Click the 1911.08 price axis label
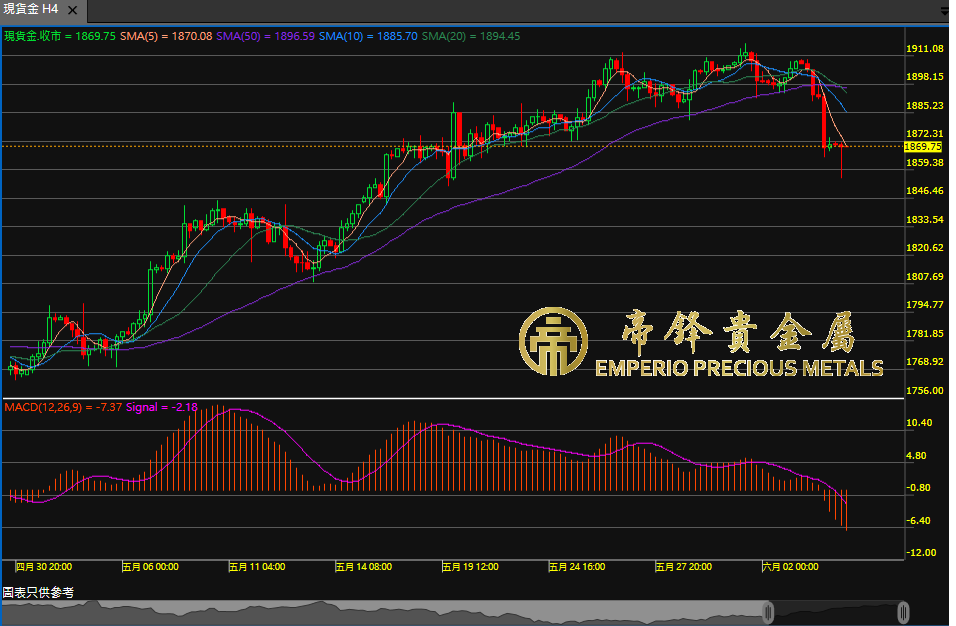The height and width of the screenshot is (626, 956). (x=925, y=48)
